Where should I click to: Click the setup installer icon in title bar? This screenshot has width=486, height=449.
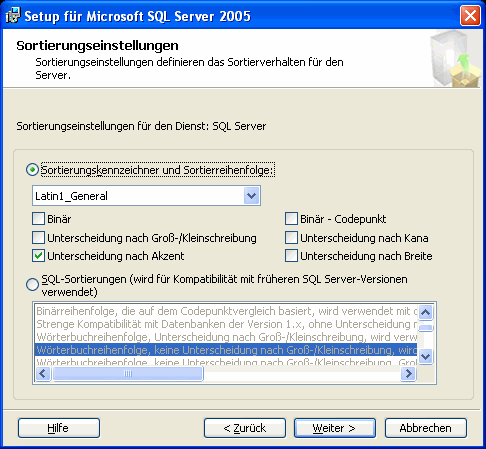click(x=13, y=16)
